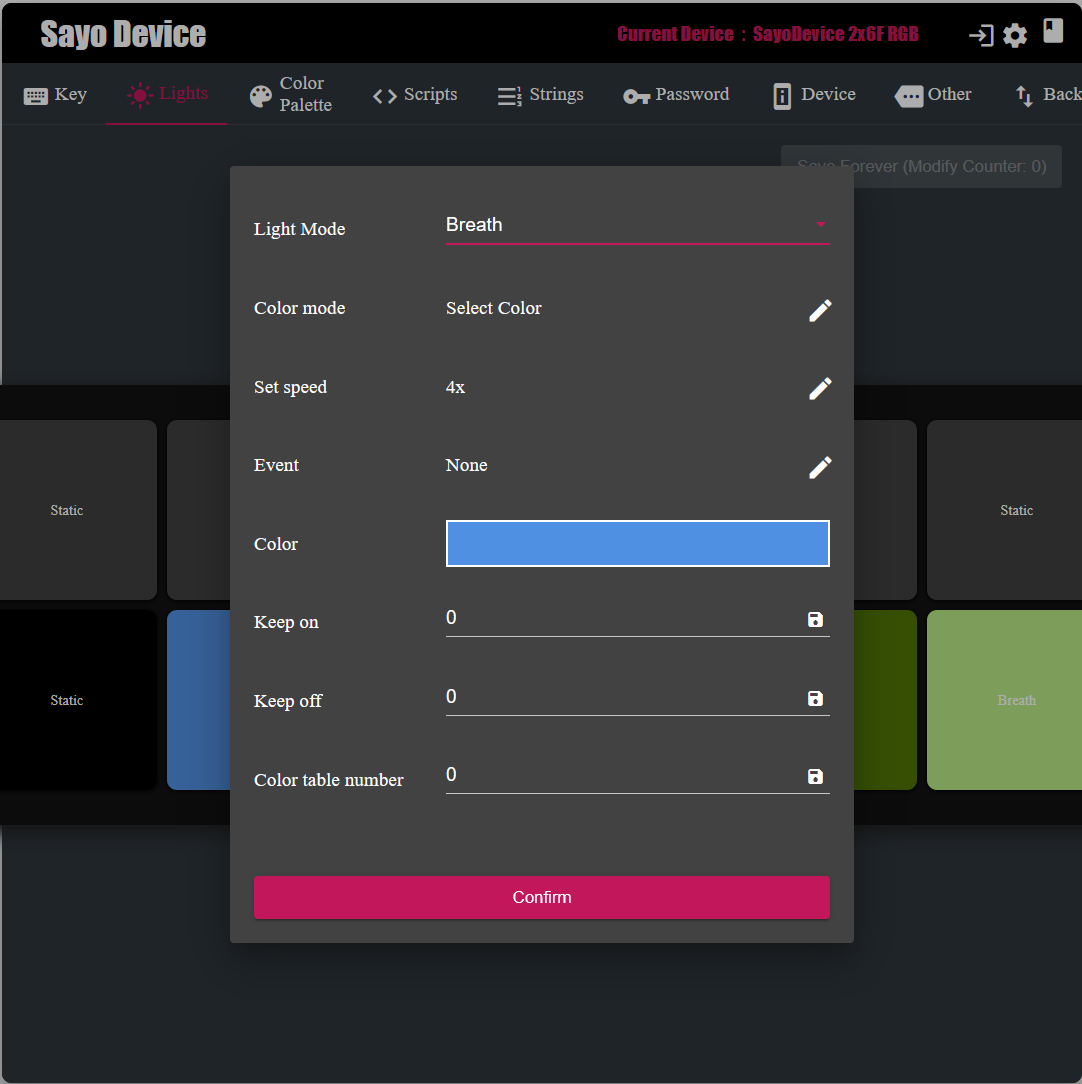Click the Keep off input field

(x=622, y=697)
